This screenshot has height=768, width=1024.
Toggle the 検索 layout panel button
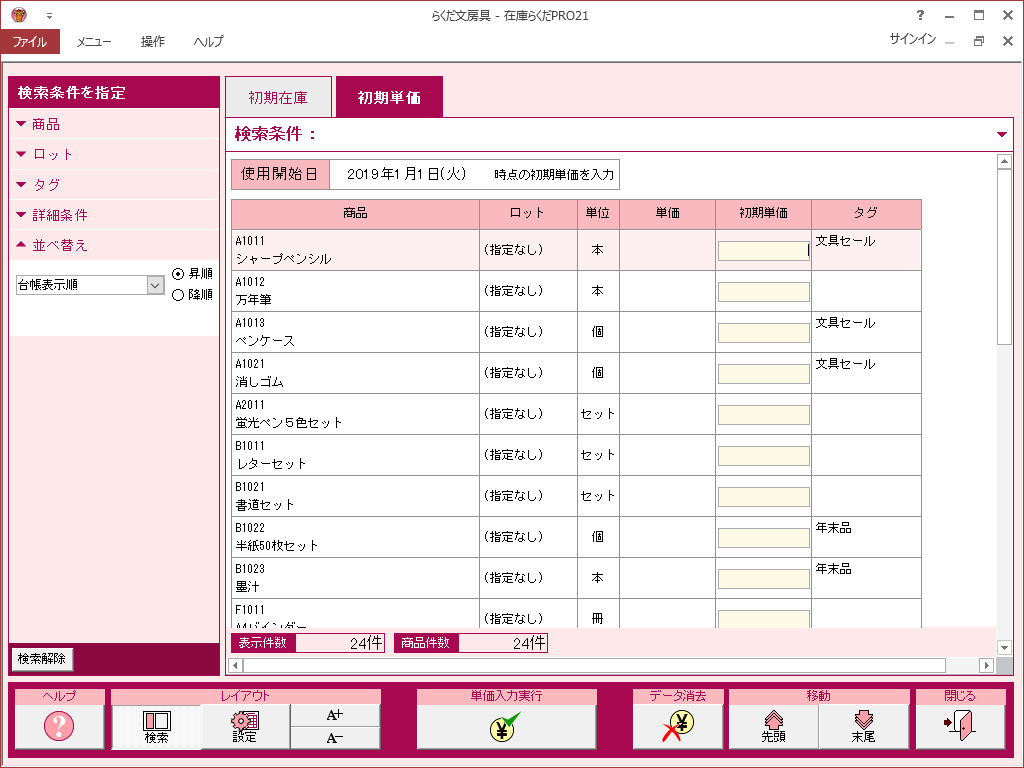coord(156,726)
